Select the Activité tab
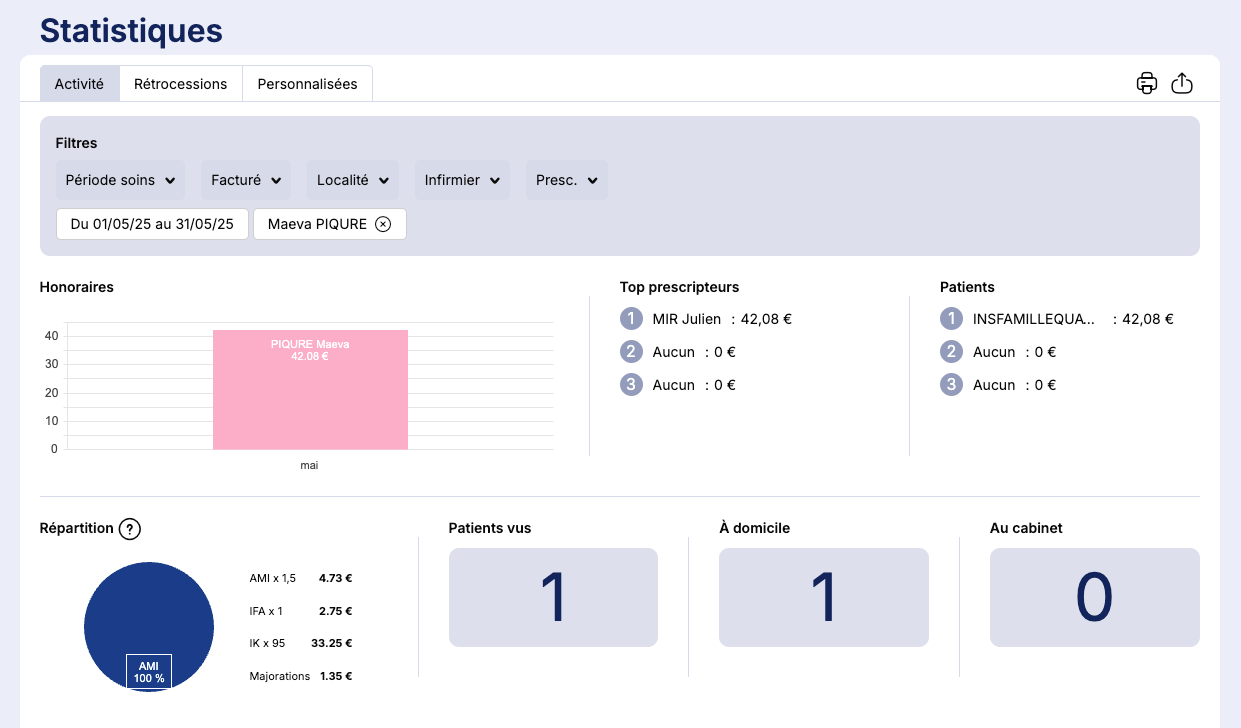 coord(79,84)
